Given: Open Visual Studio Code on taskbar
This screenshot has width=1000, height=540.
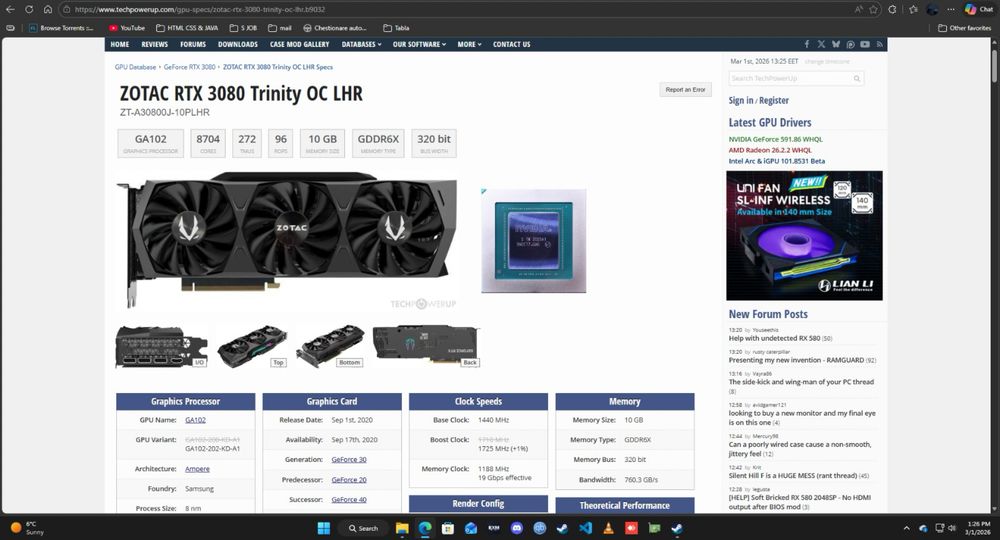Looking at the screenshot, I should click(585, 528).
